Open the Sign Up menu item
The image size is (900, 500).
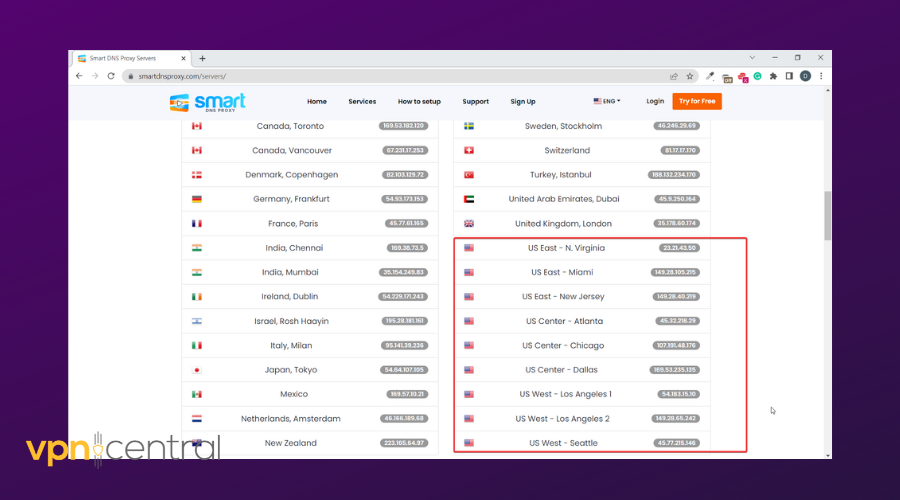523,102
